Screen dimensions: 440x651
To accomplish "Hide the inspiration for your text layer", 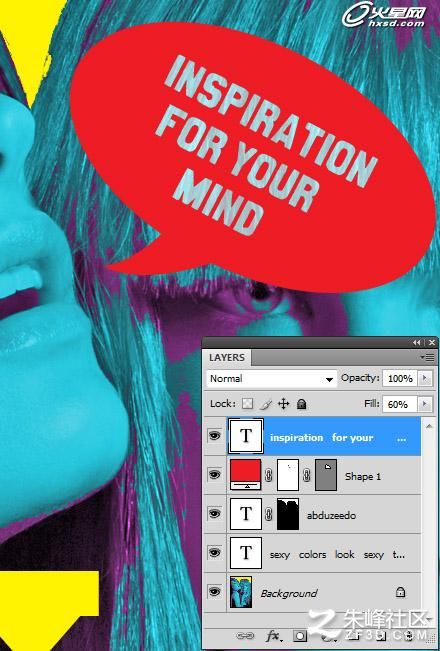I will pos(215,436).
